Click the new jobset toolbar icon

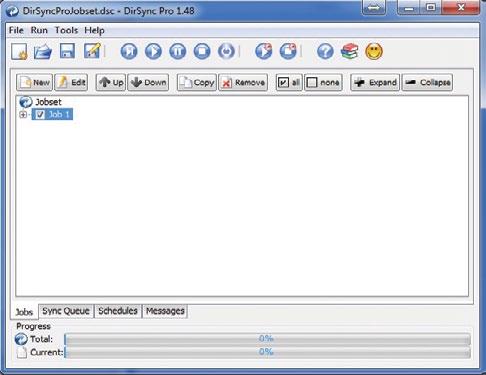tap(19, 52)
